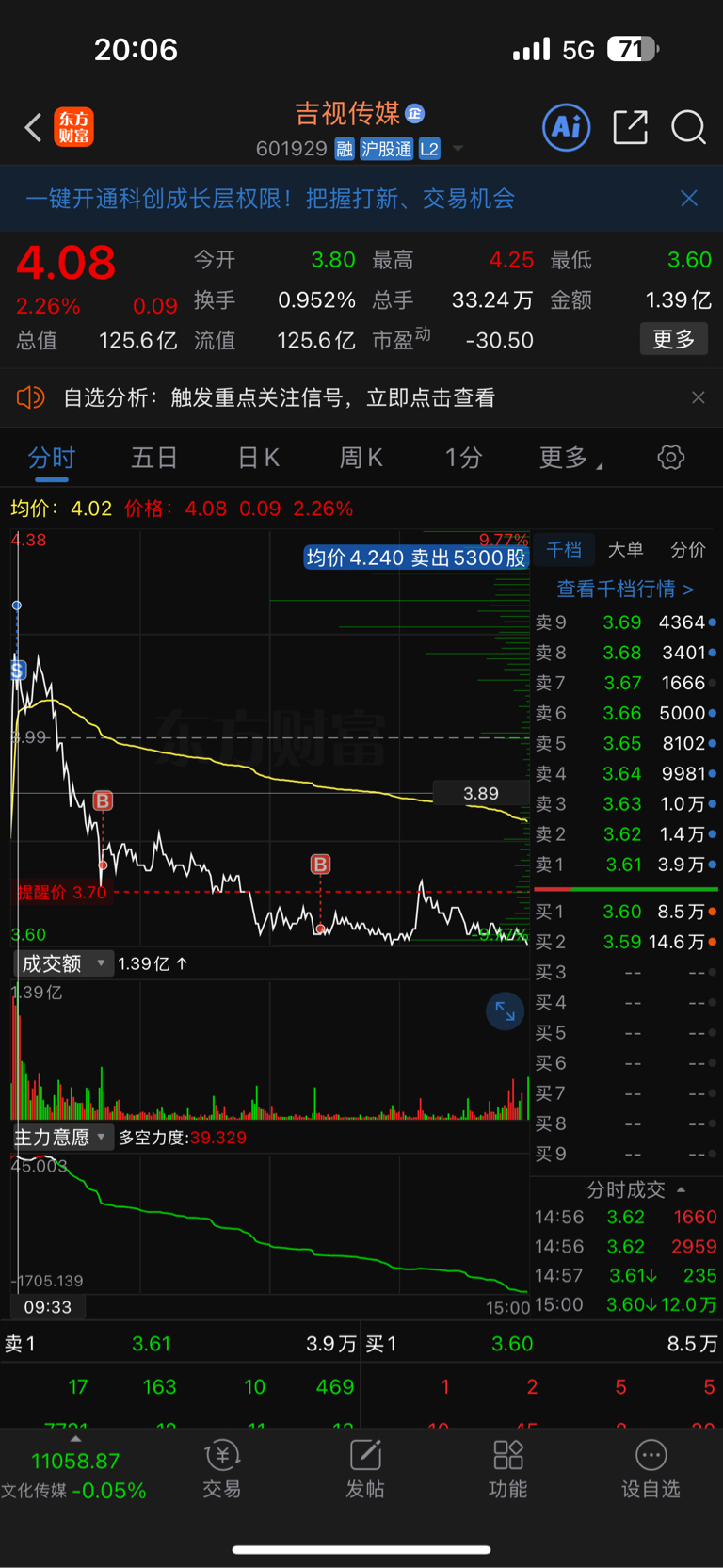
Task: Tap the 09:33 time label
Action: [48, 1307]
